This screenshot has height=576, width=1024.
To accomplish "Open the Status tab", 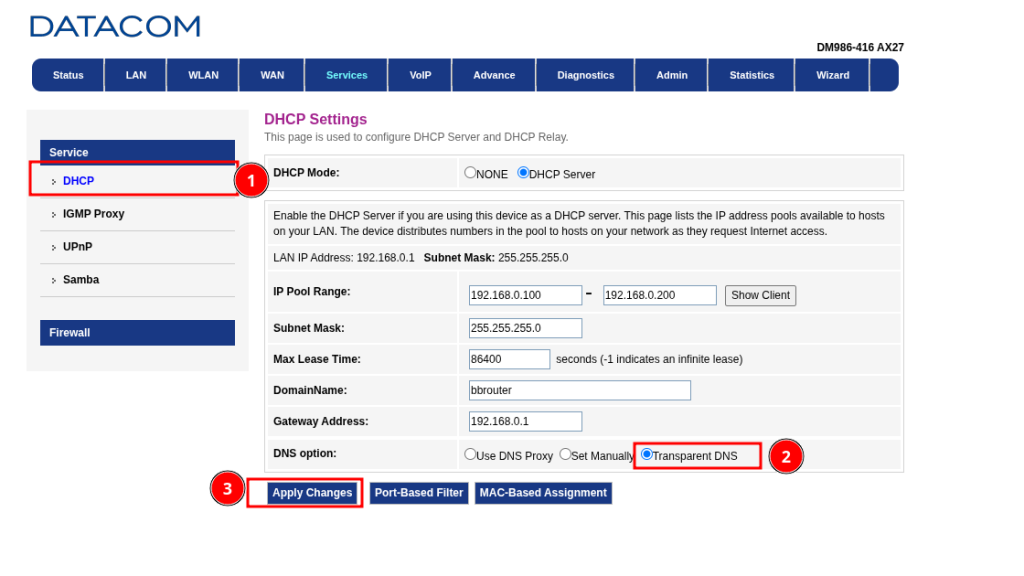I will (68, 75).
